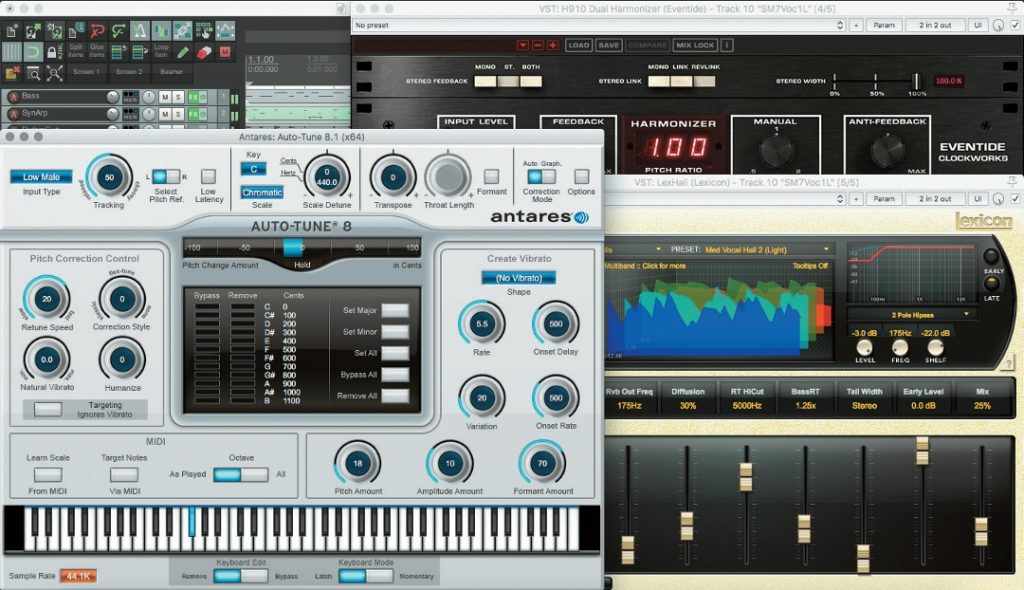Open the (No Vibrato) Shape dropdown

point(519,278)
